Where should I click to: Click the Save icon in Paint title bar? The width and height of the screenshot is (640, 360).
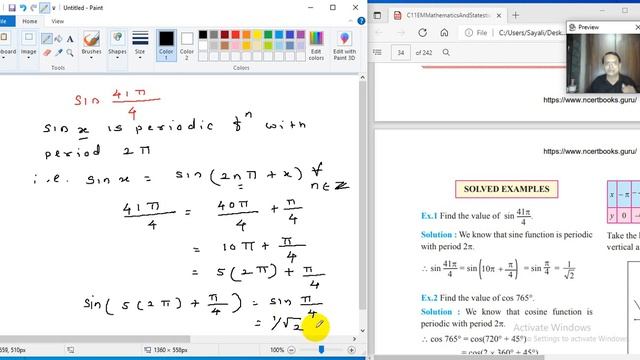12,8
